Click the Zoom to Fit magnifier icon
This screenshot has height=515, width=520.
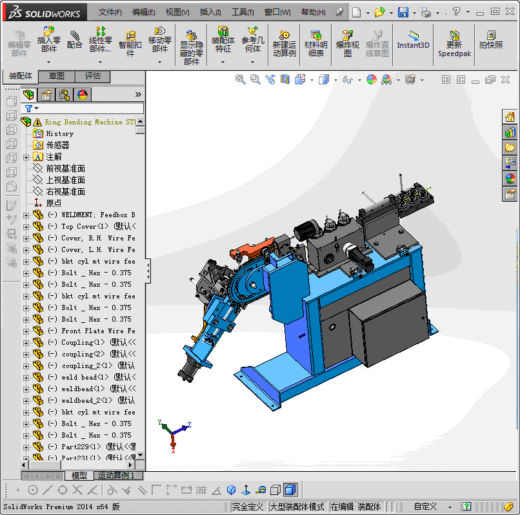(240, 79)
